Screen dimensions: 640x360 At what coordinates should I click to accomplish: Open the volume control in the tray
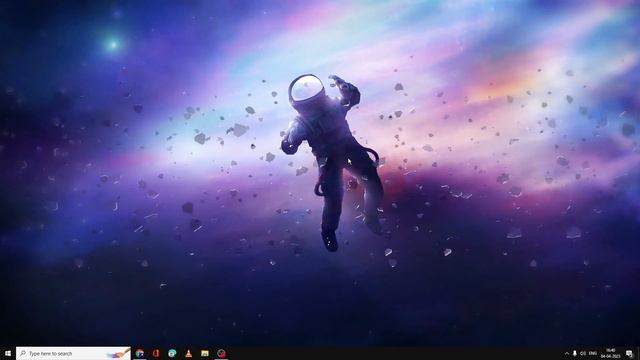[x=583, y=353]
